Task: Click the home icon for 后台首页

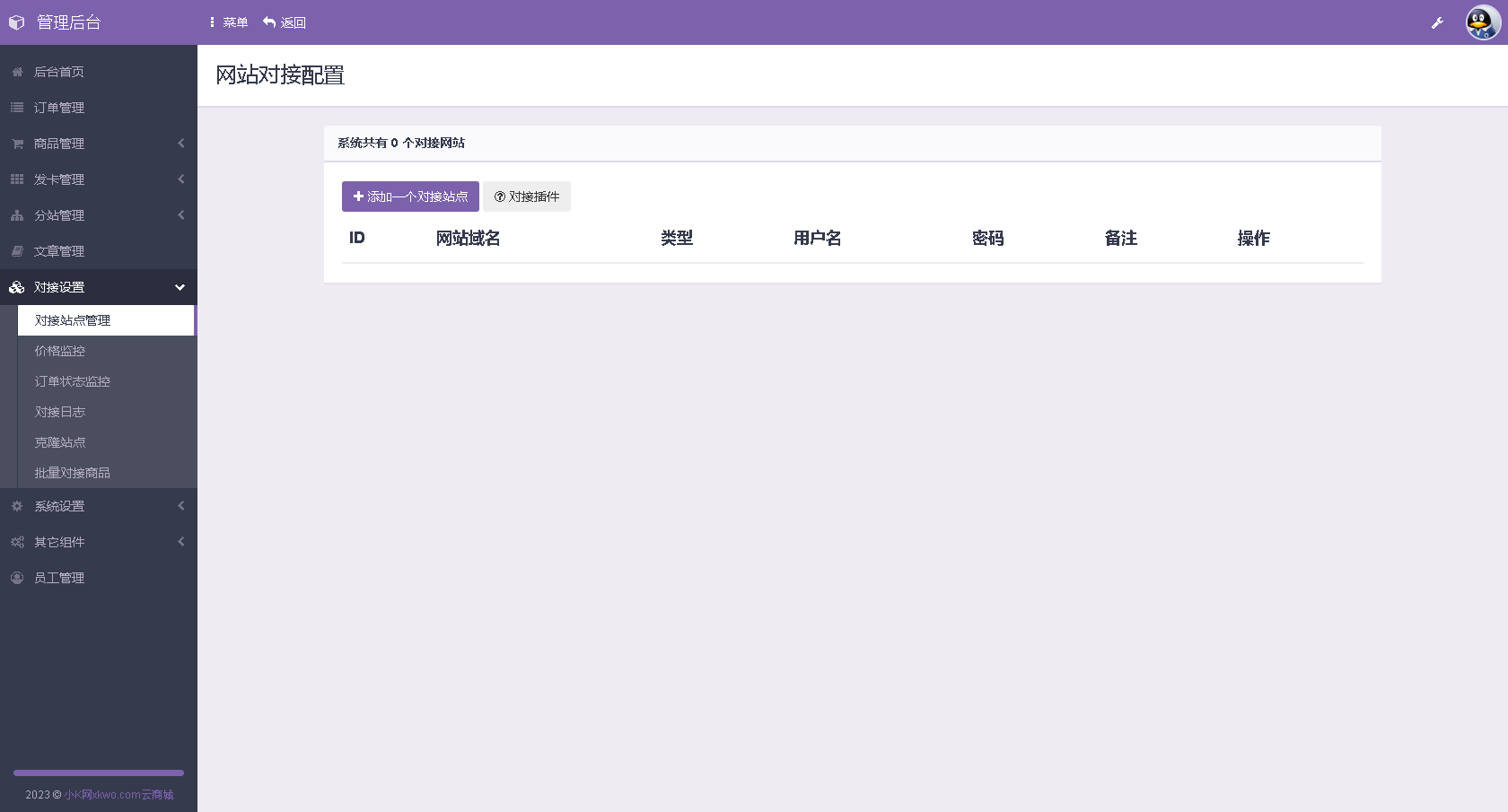Action: [x=17, y=72]
